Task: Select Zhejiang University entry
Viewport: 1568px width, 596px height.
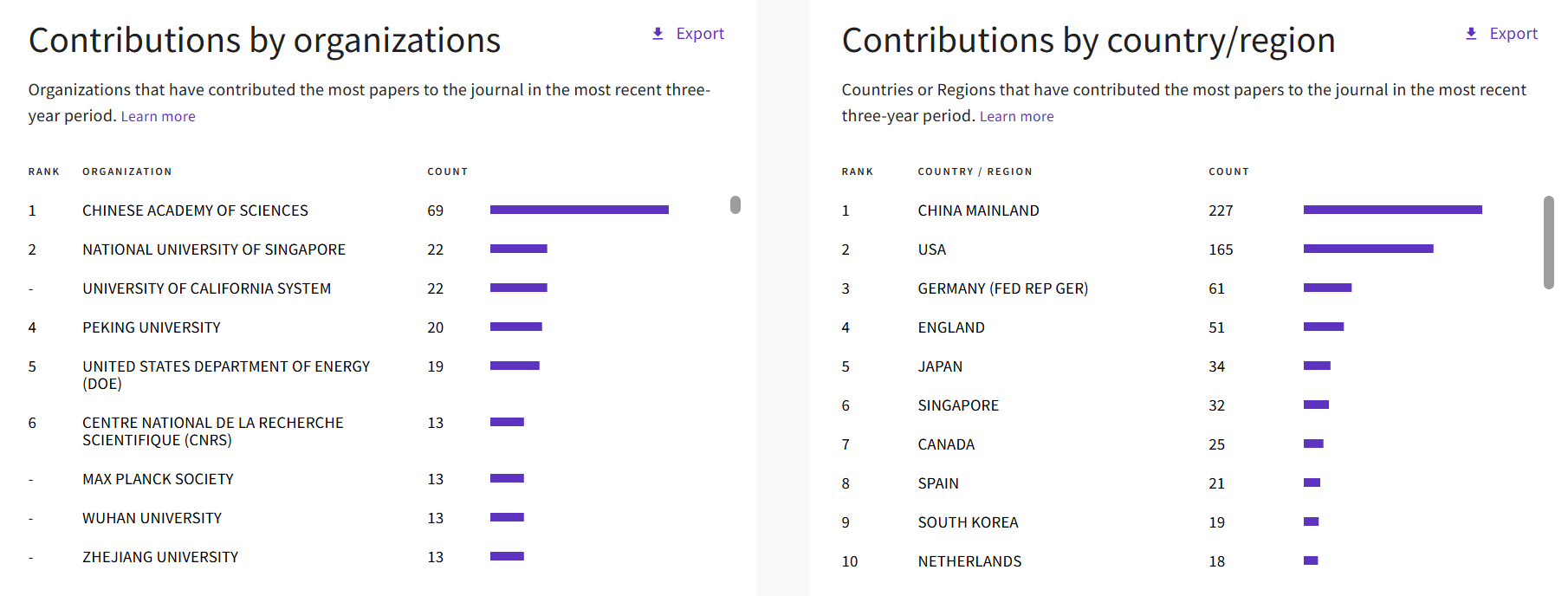Action: (x=160, y=557)
